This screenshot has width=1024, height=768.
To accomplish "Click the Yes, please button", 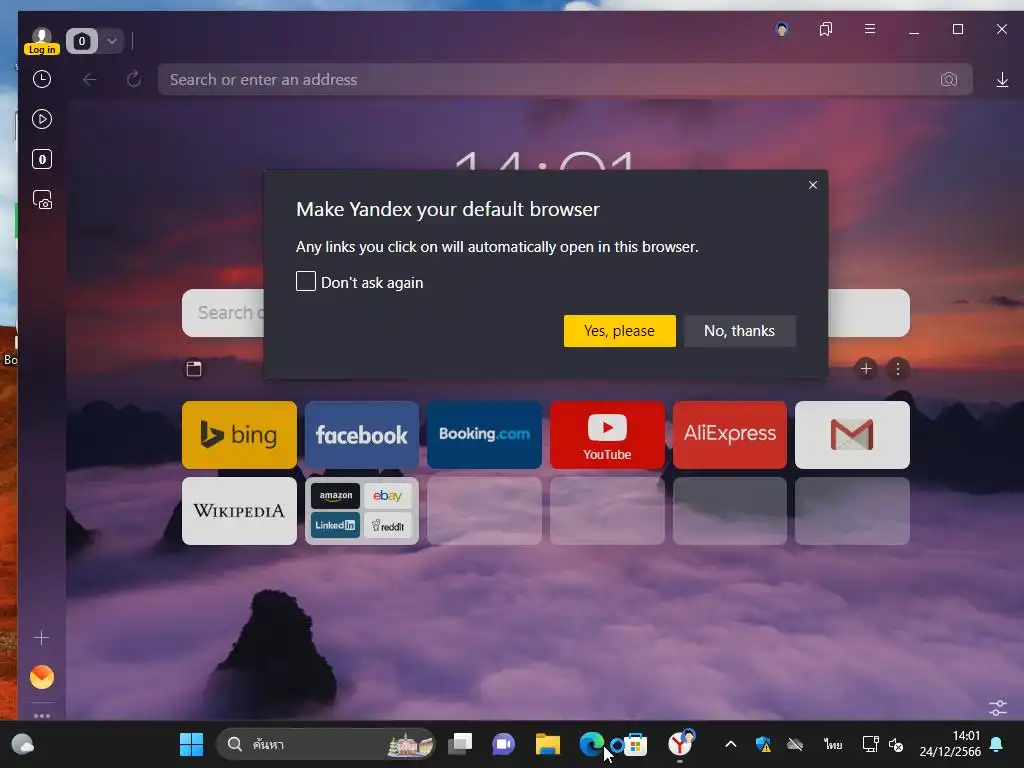I will click(620, 331).
